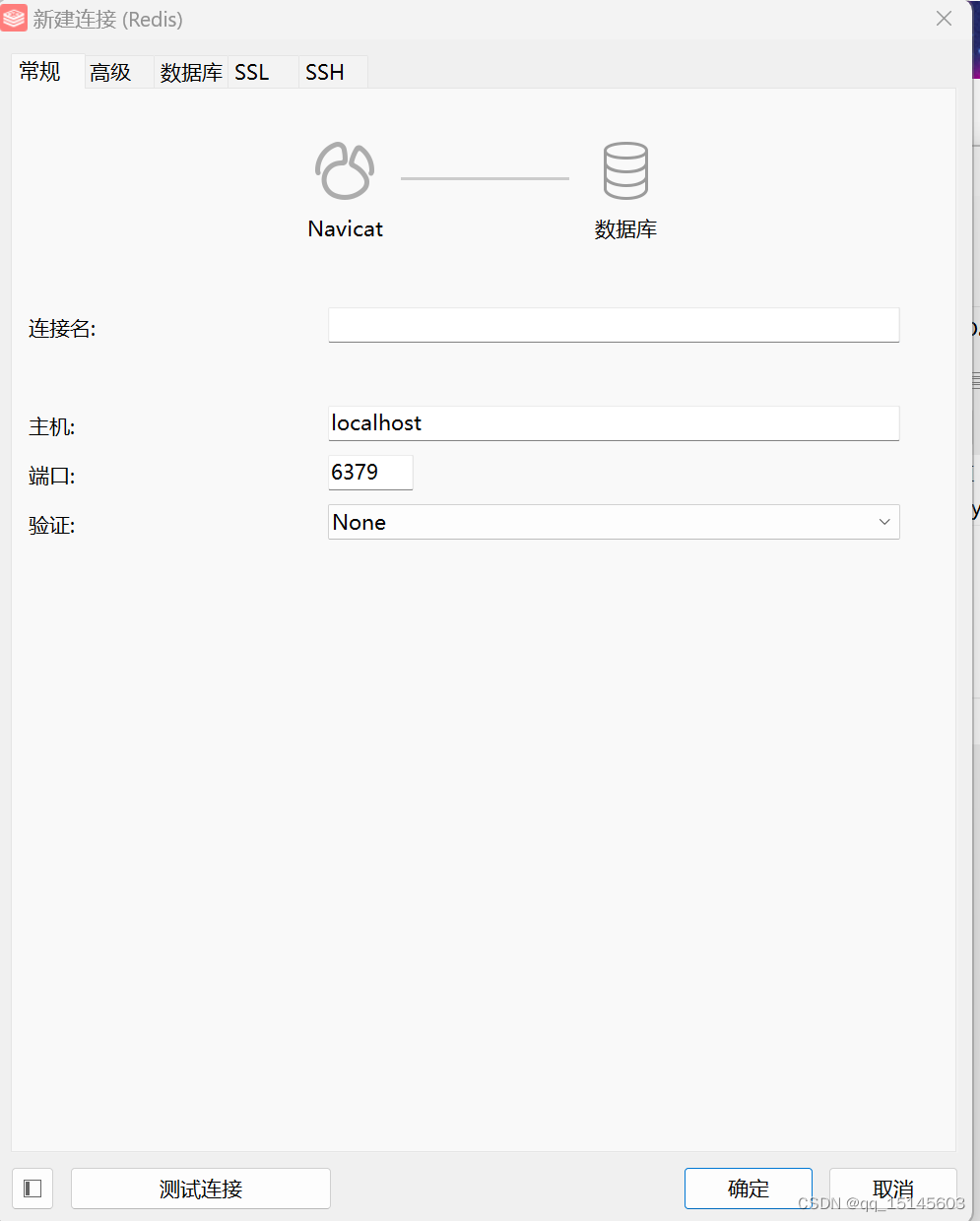Switch to the SSH tab
This screenshot has height=1221, width=980.
[333, 73]
